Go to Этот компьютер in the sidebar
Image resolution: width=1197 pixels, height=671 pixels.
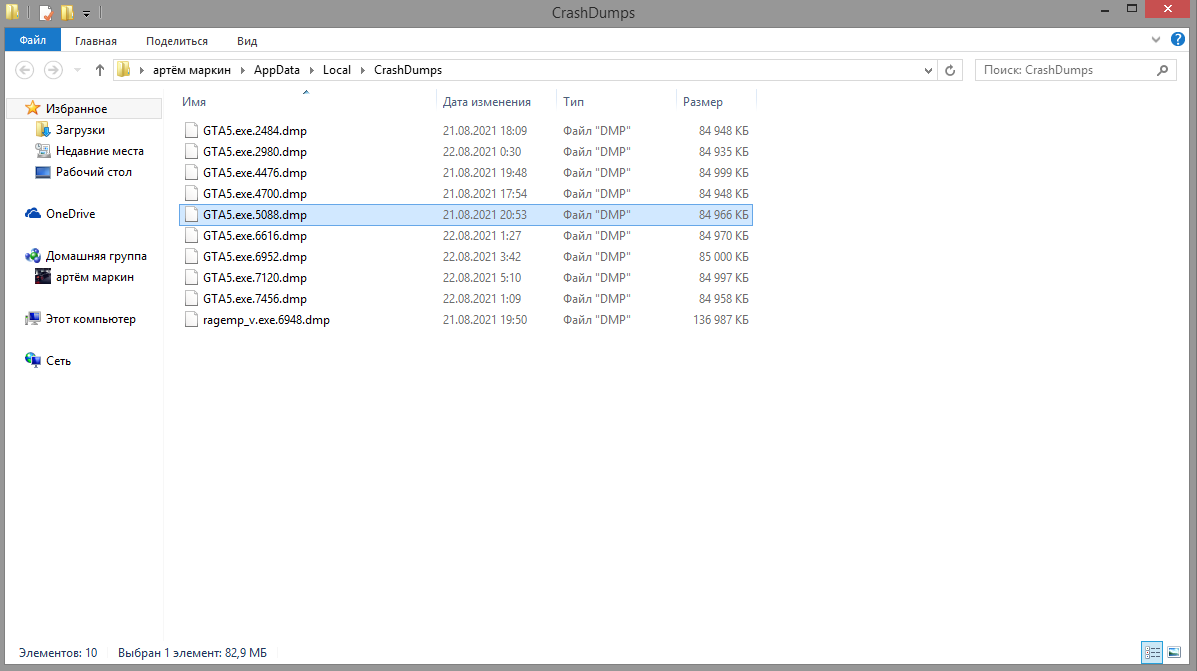(90, 319)
